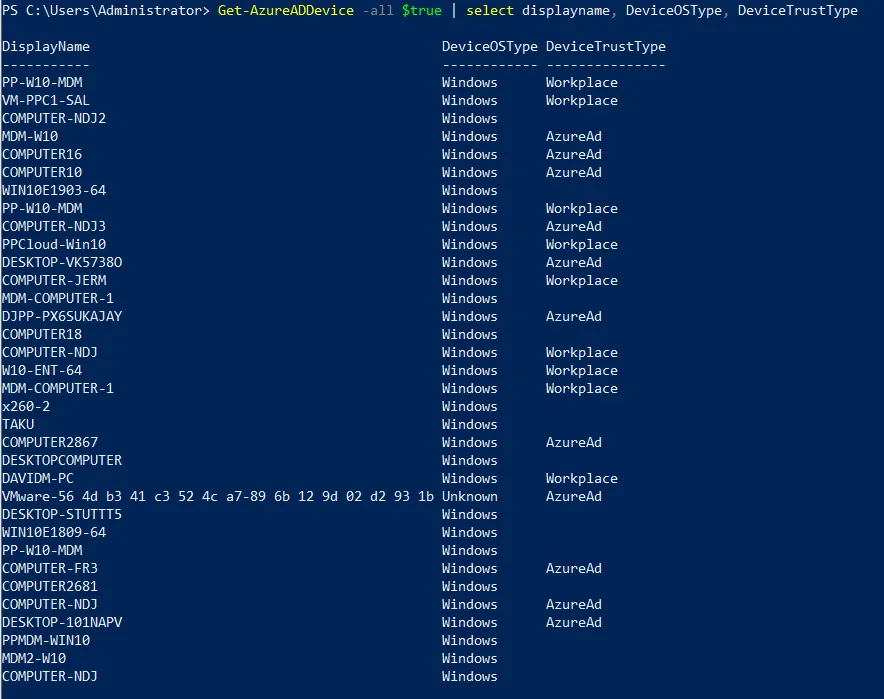The width and height of the screenshot is (884, 699).
Task: Select the W10-ENT-64 device name
Action: coord(42,371)
